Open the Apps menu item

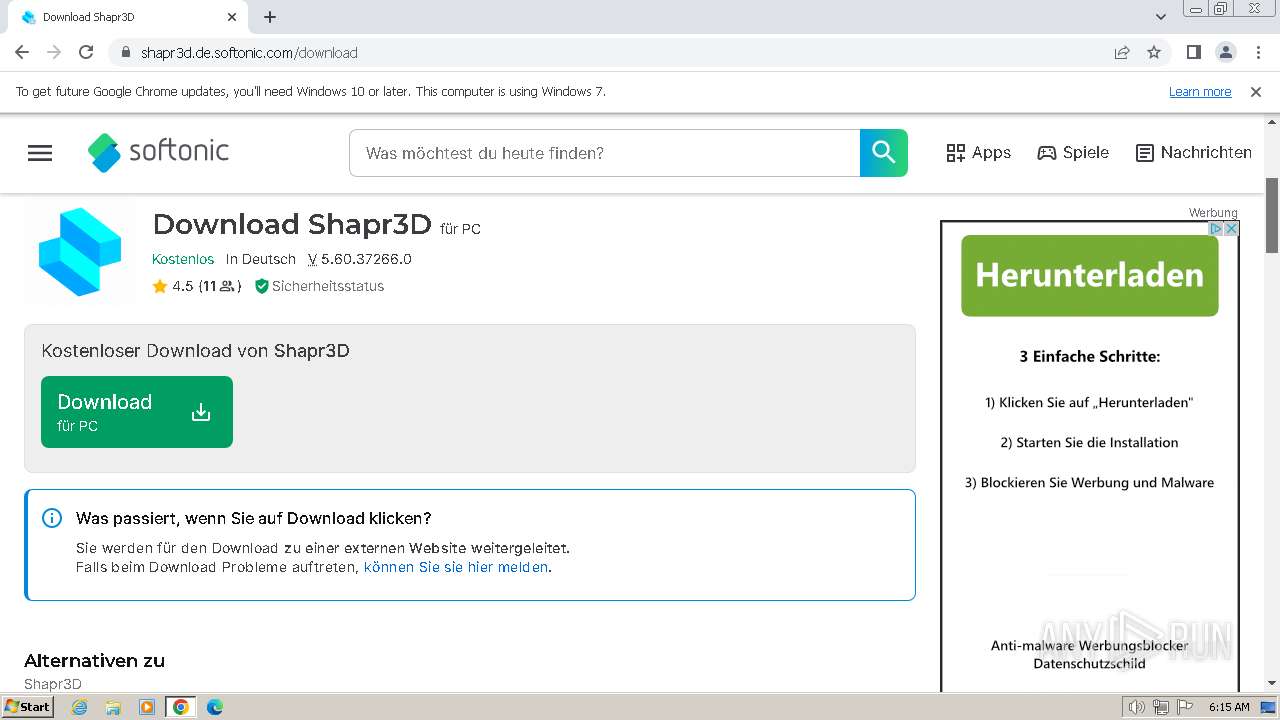click(978, 153)
